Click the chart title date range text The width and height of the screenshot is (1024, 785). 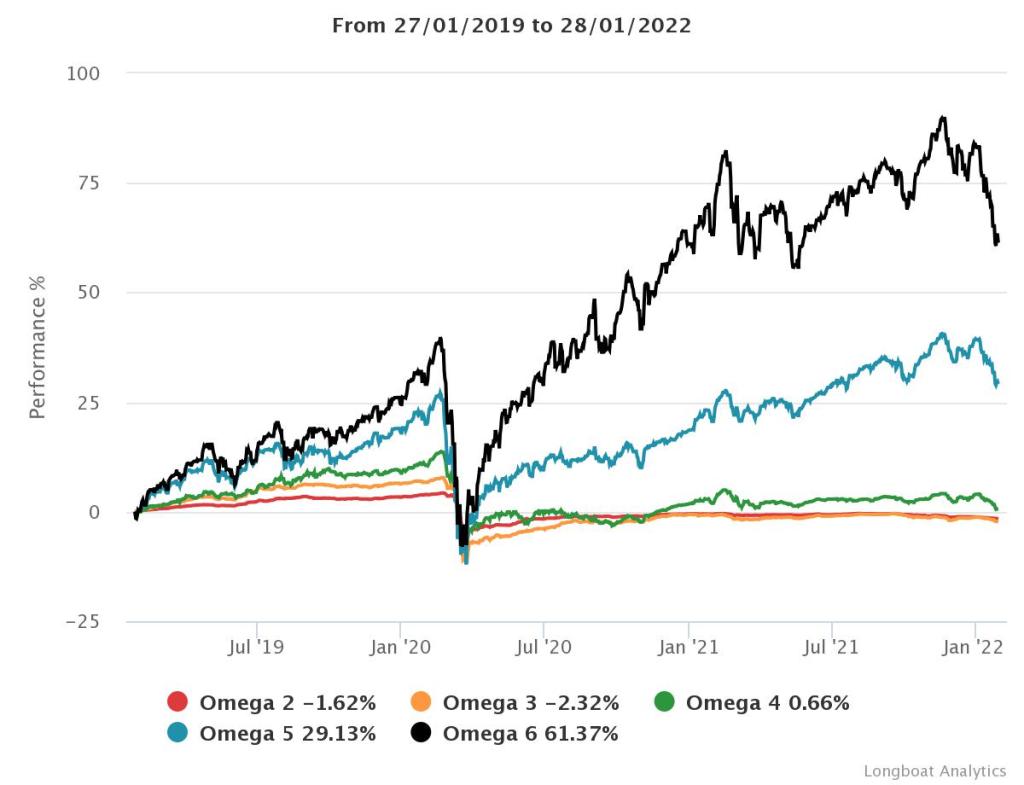pos(511,26)
